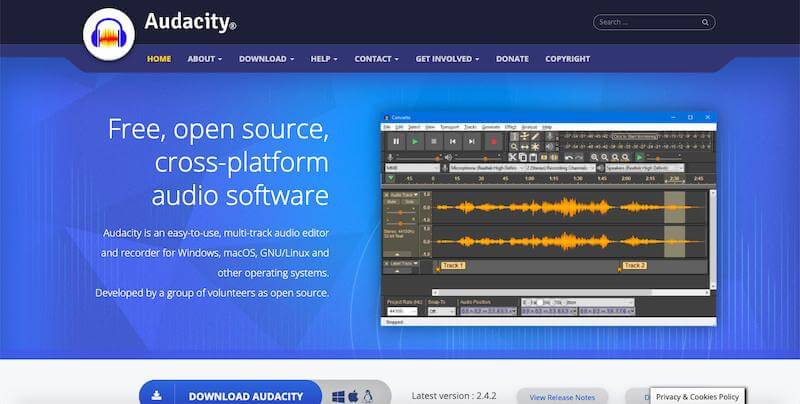Image resolution: width=800 pixels, height=404 pixels.
Task: Click the Fit Project zoom icon
Action: pyautogui.click(x=625, y=157)
